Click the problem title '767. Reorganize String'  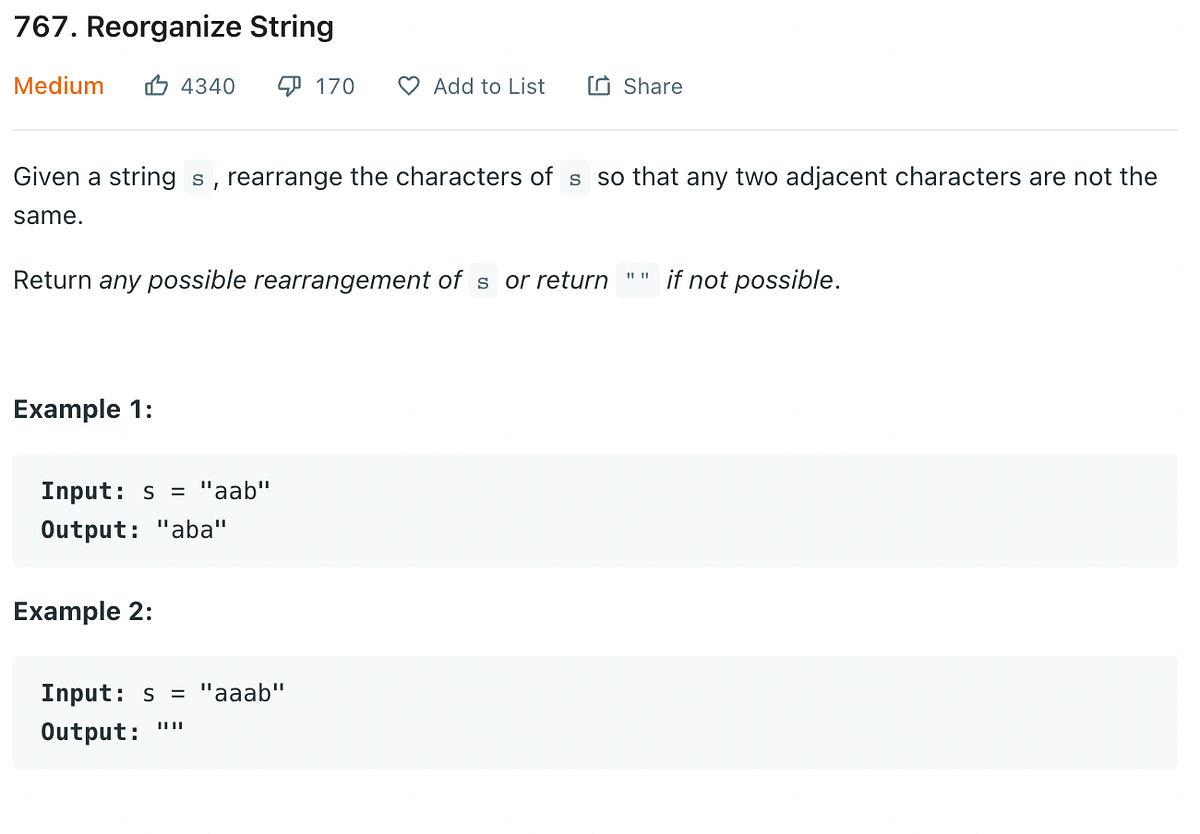point(173,27)
